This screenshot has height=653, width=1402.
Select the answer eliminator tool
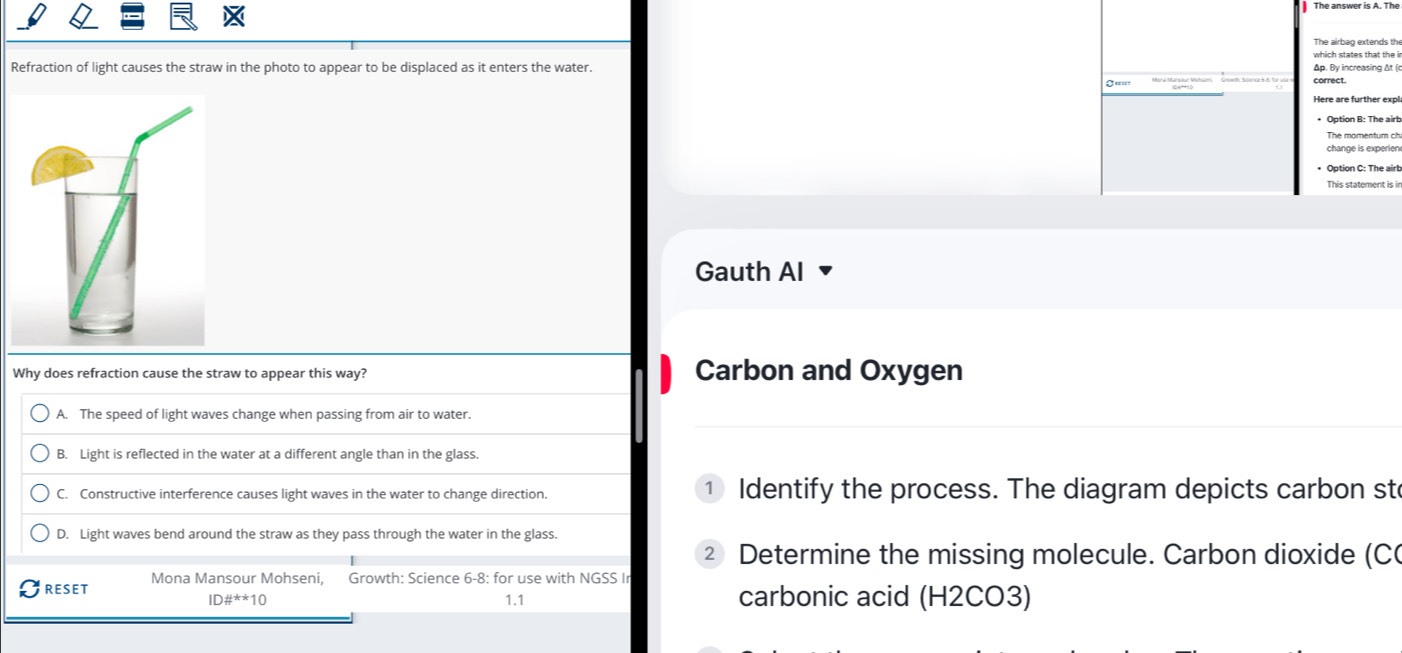pyautogui.click(x=233, y=18)
